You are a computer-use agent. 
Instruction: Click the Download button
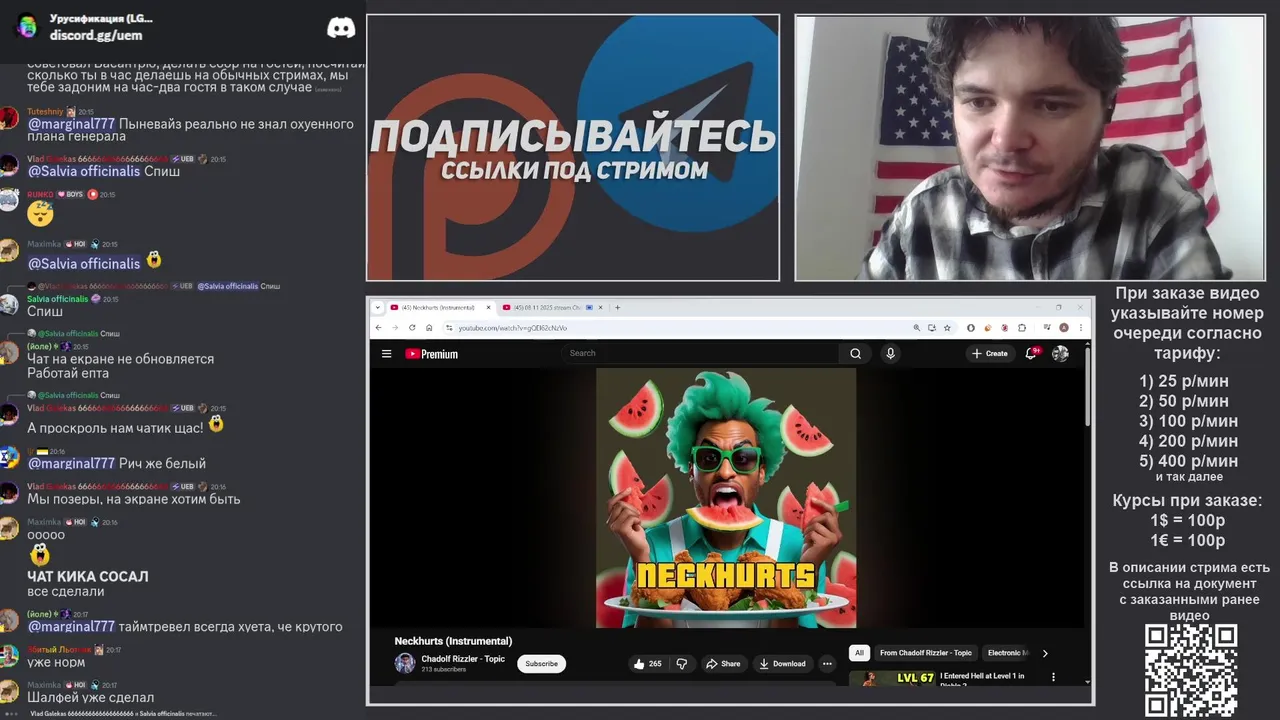click(x=782, y=663)
